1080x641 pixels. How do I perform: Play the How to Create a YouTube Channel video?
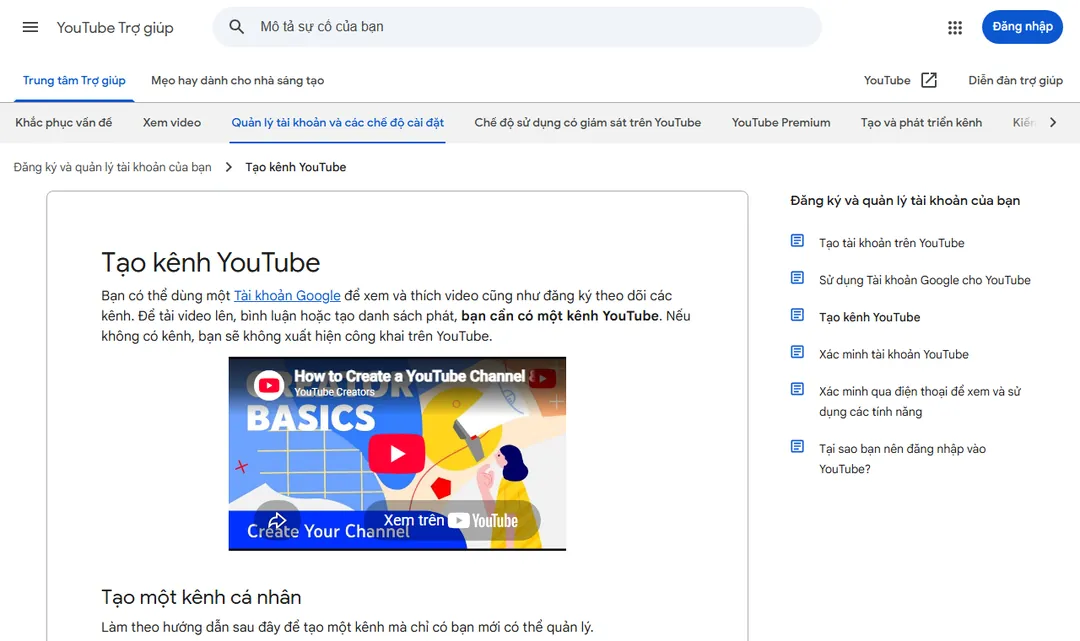point(397,453)
